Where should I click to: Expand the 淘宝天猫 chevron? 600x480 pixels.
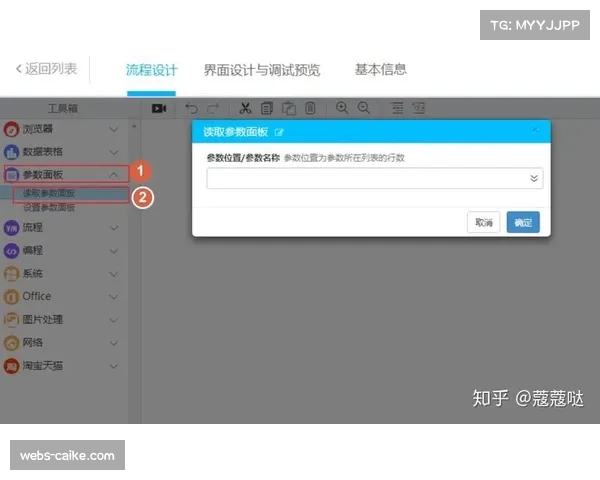(114, 366)
